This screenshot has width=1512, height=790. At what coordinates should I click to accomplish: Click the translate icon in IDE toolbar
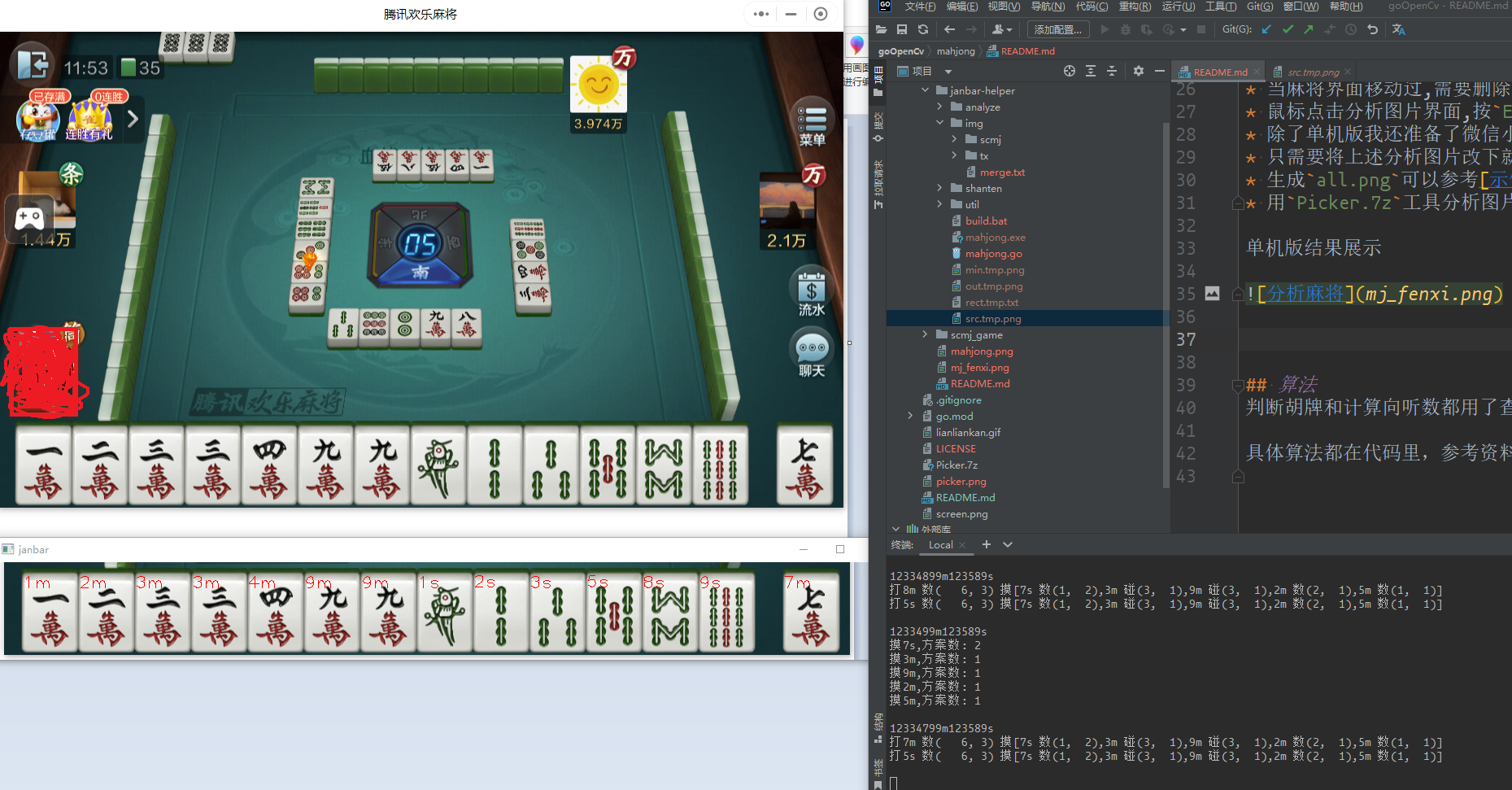coord(1399,29)
